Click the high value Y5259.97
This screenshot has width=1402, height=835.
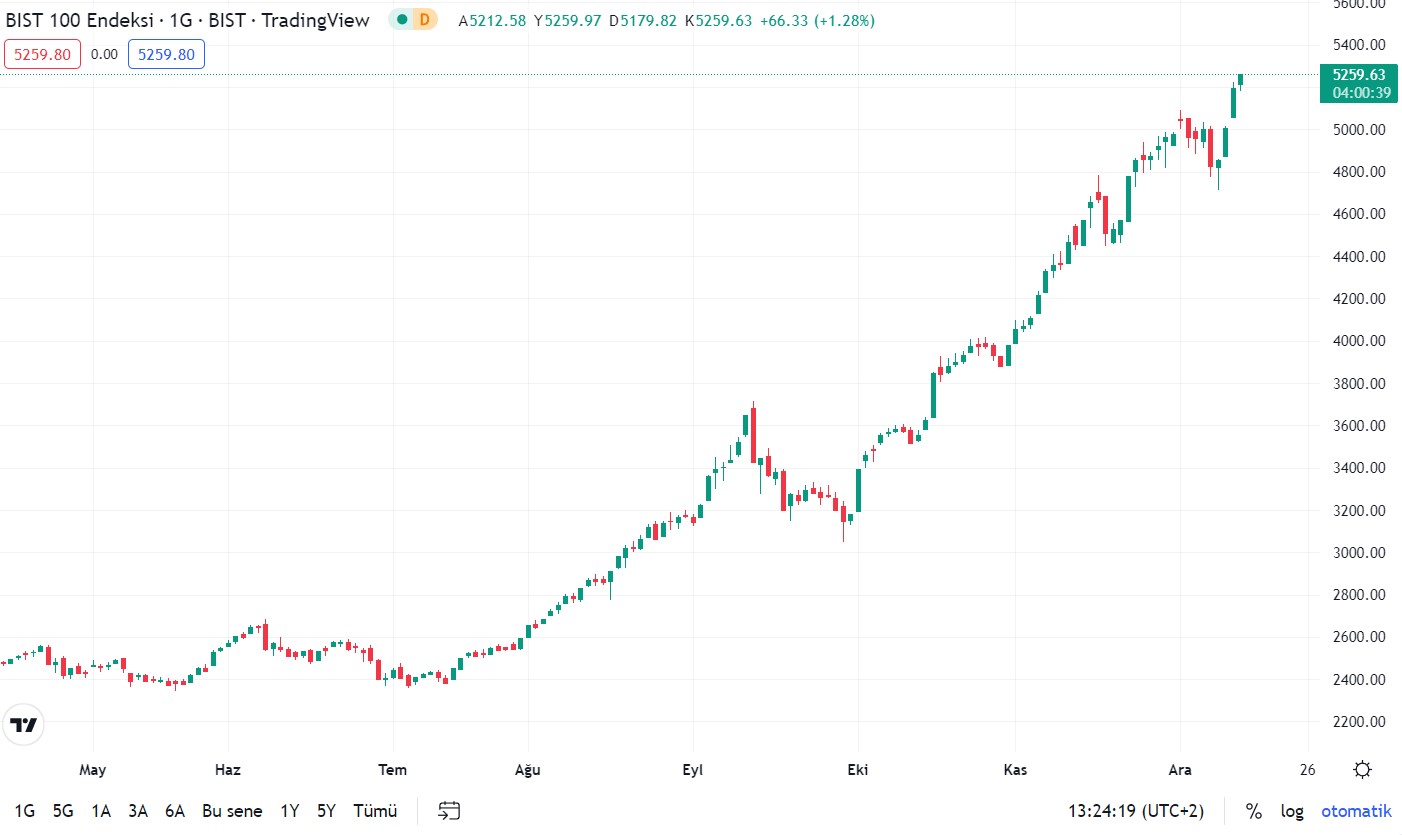click(568, 20)
